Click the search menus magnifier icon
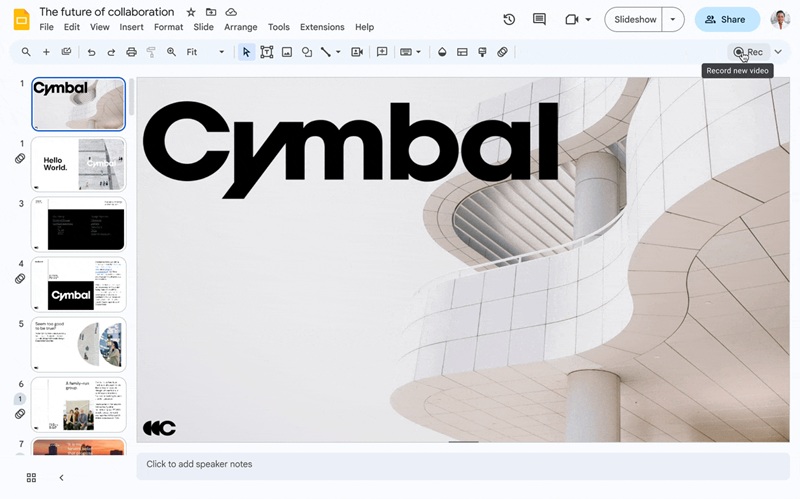800x499 pixels. tap(26, 52)
